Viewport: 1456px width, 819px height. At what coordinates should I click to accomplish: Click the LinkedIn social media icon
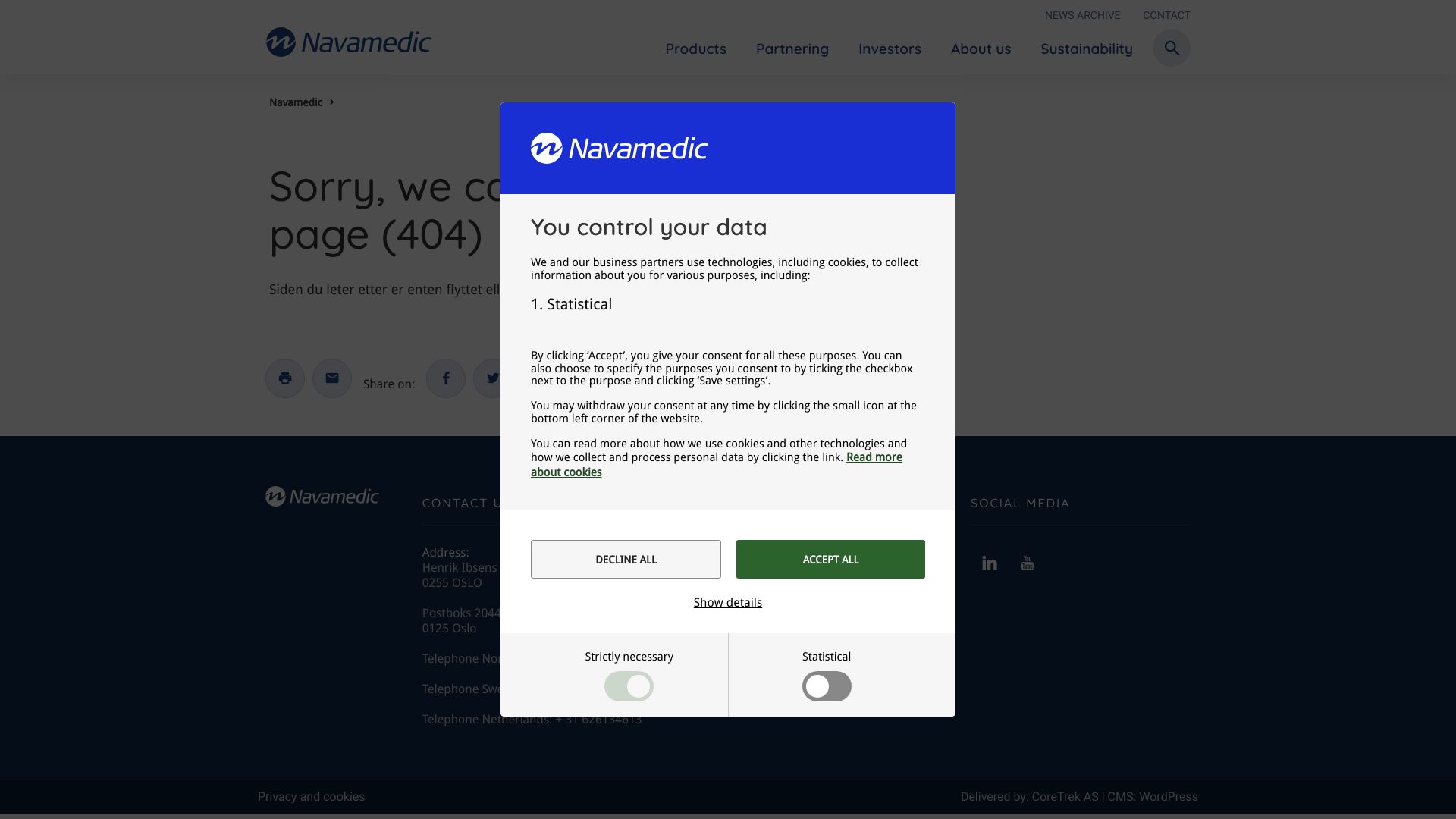(990, 563)
